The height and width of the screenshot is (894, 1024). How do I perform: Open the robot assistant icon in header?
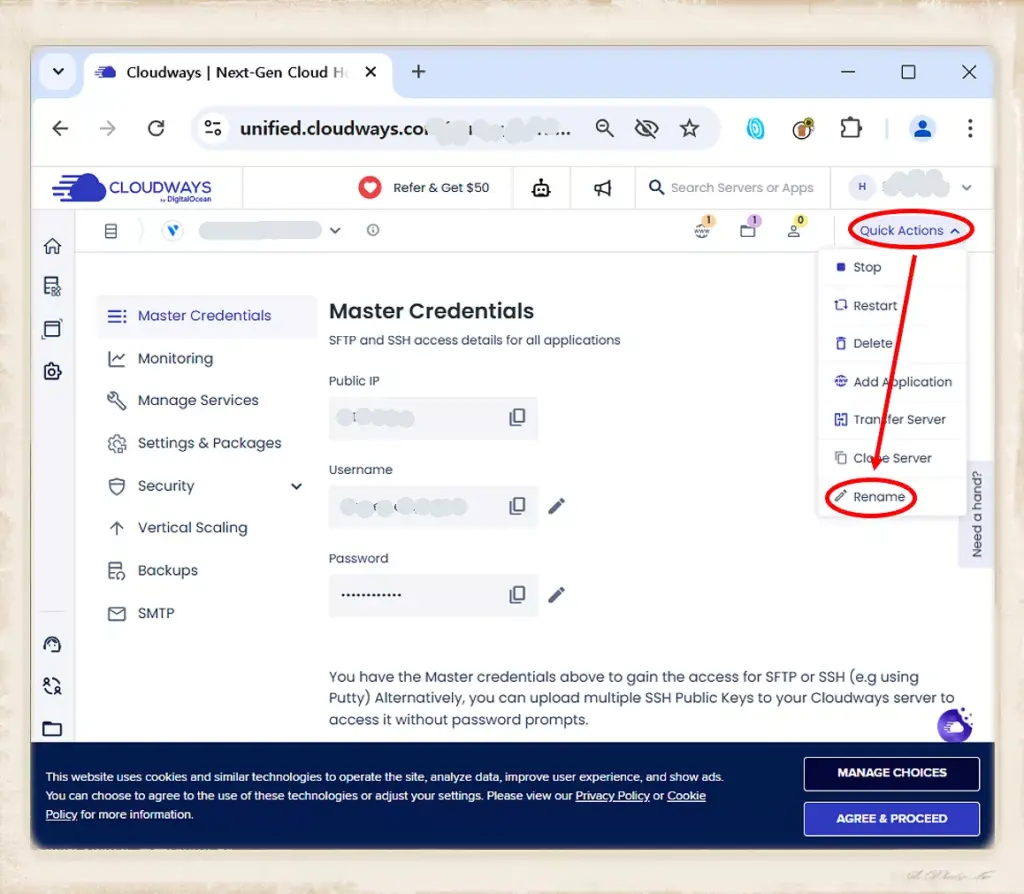[541, 188]
